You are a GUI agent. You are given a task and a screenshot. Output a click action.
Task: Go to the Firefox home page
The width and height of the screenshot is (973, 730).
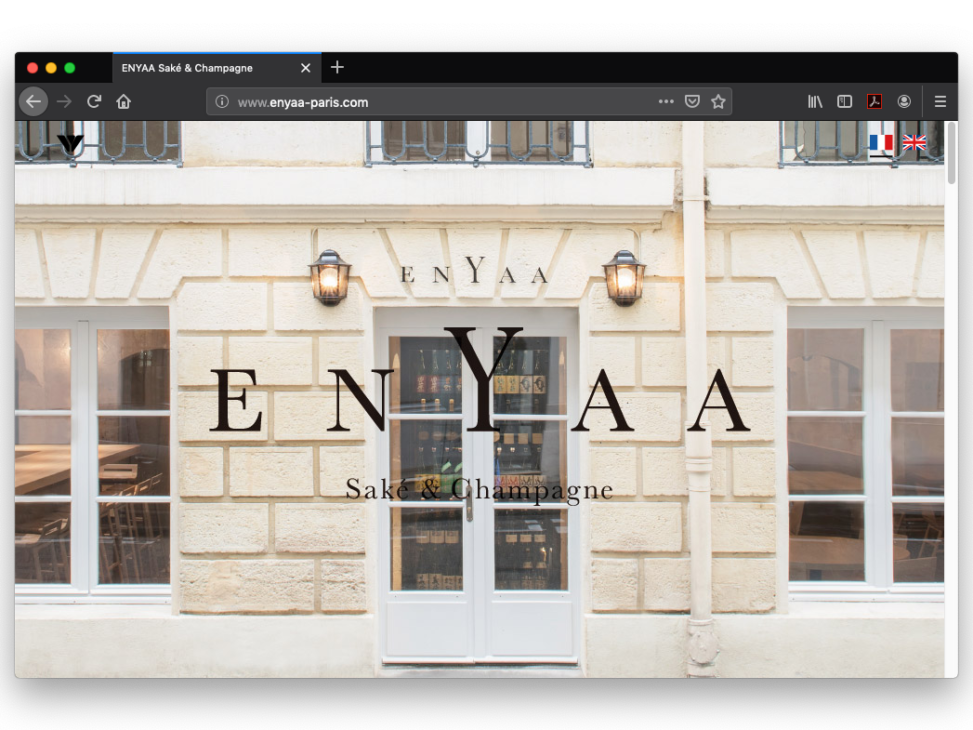(123, 101)
